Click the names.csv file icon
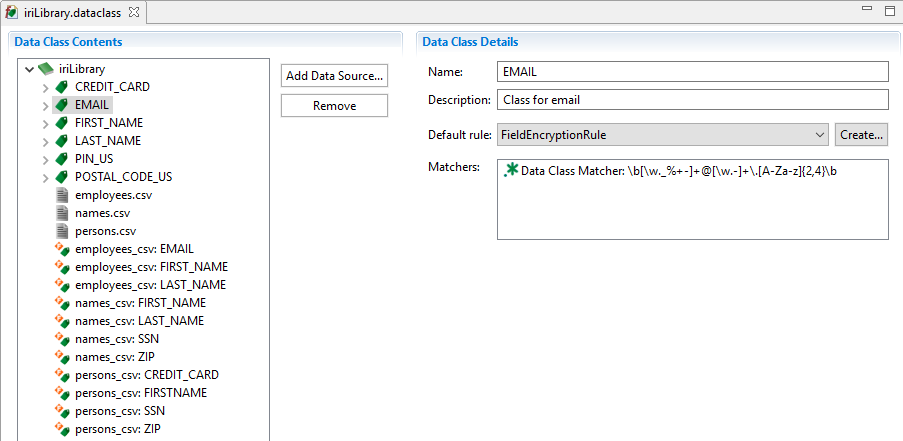The image size is (903, 441). coord(62,213)
